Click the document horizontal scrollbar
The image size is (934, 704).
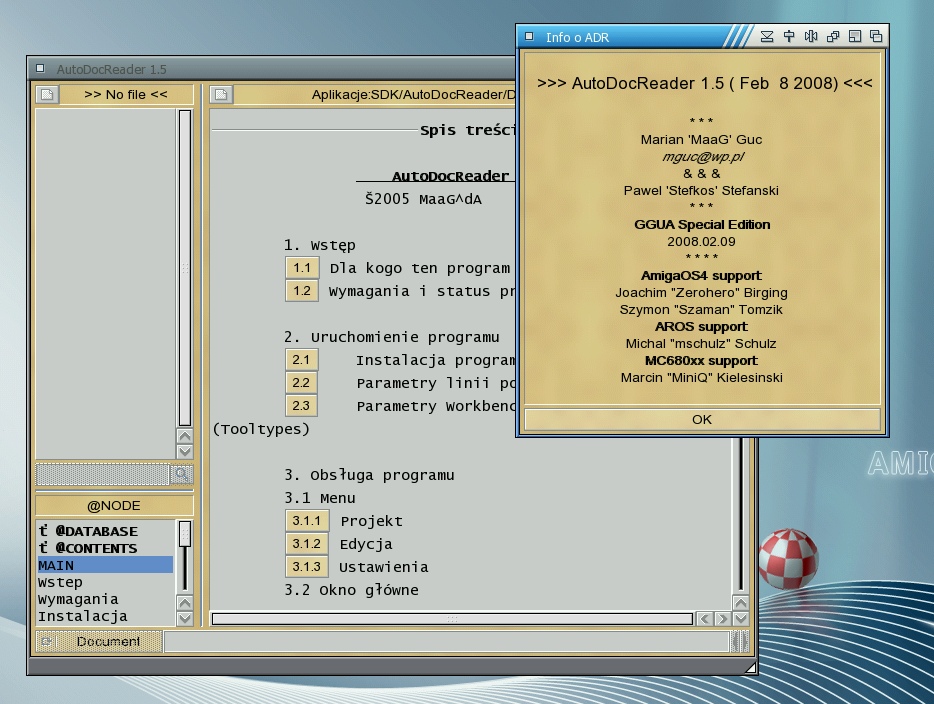(452, 619)
